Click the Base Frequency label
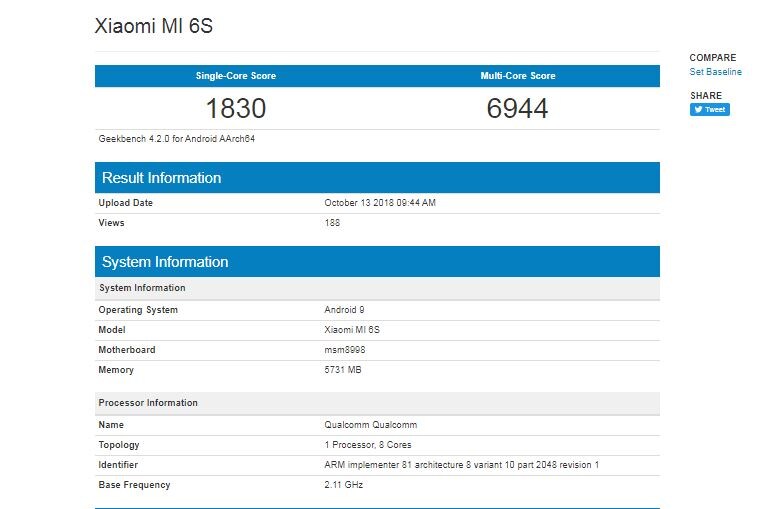The height and width of the screenshot is (509, 778). coord(134,485)
